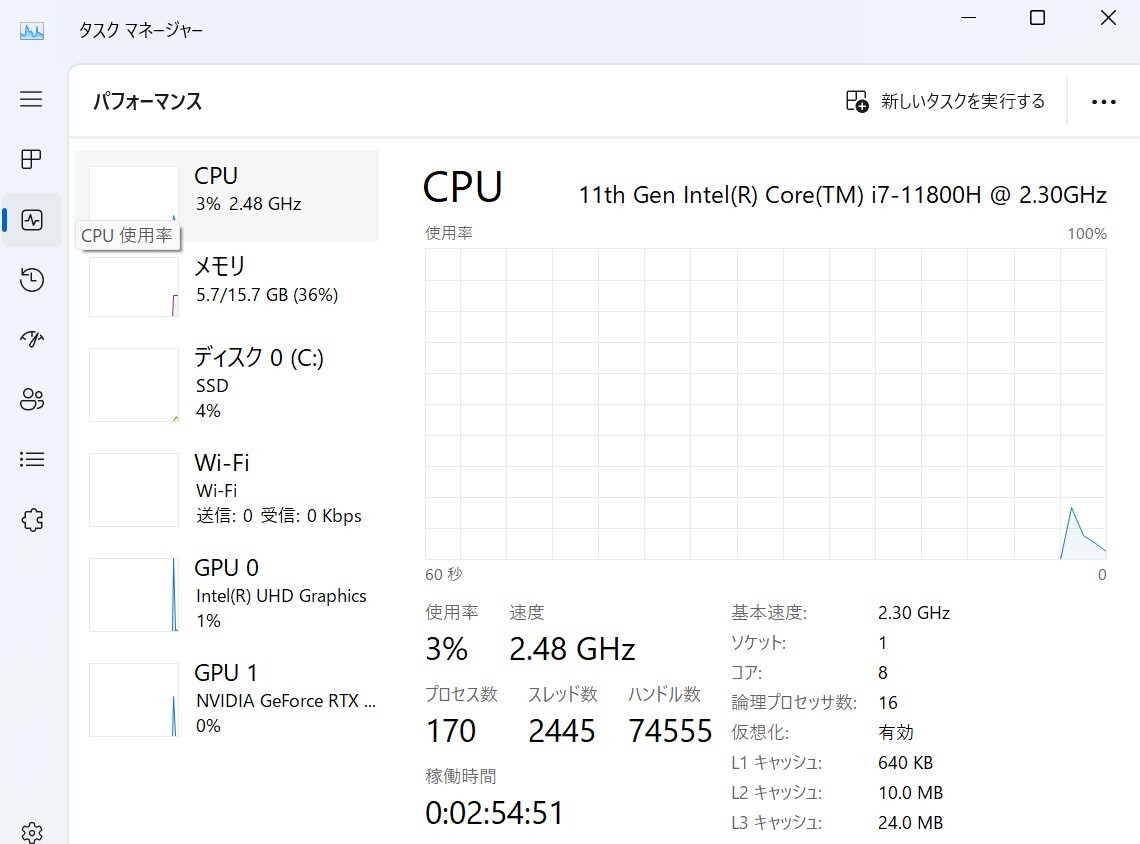
Task: Click inside the CPU usage graph
Action: (x=765, y=404)
